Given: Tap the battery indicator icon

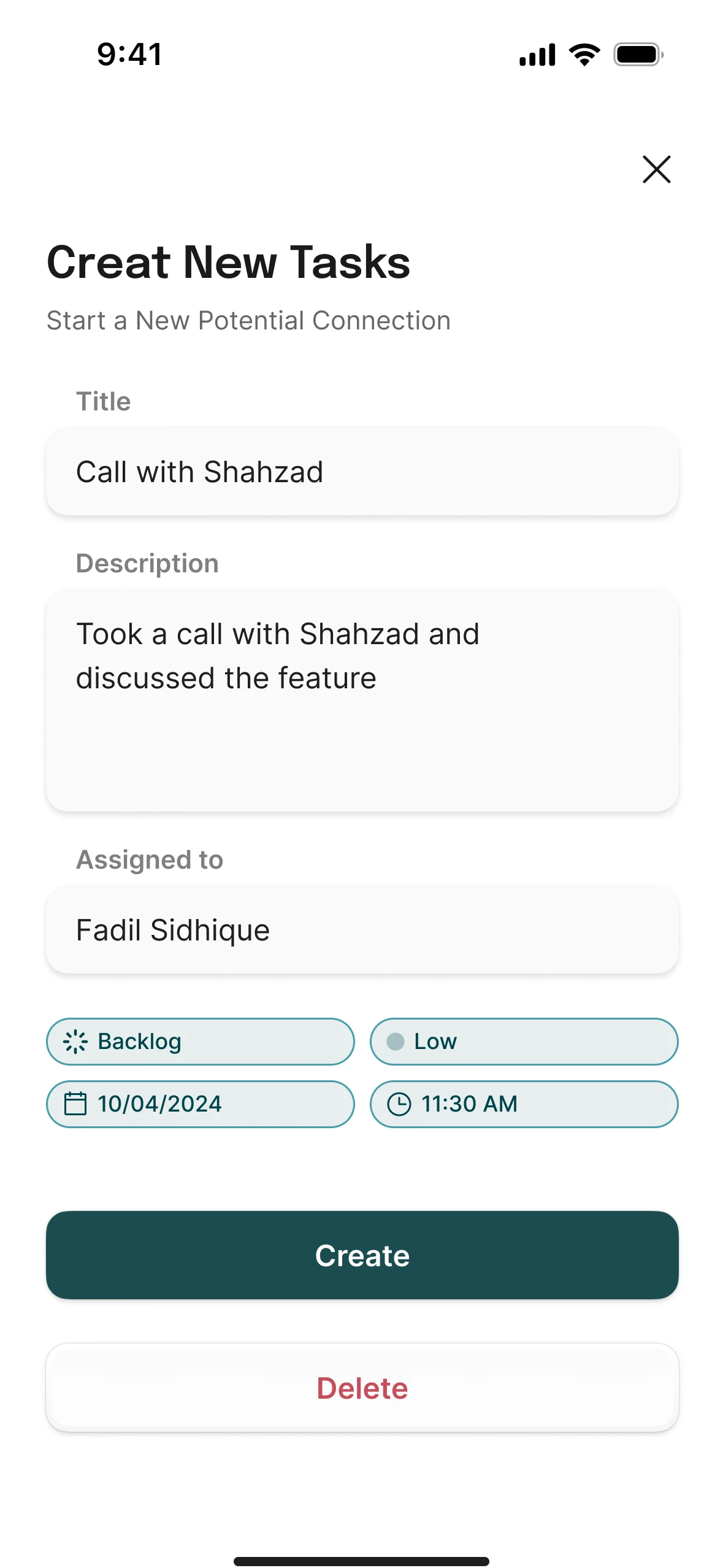Looking at the screenshot, I should (x=638, y=55).
